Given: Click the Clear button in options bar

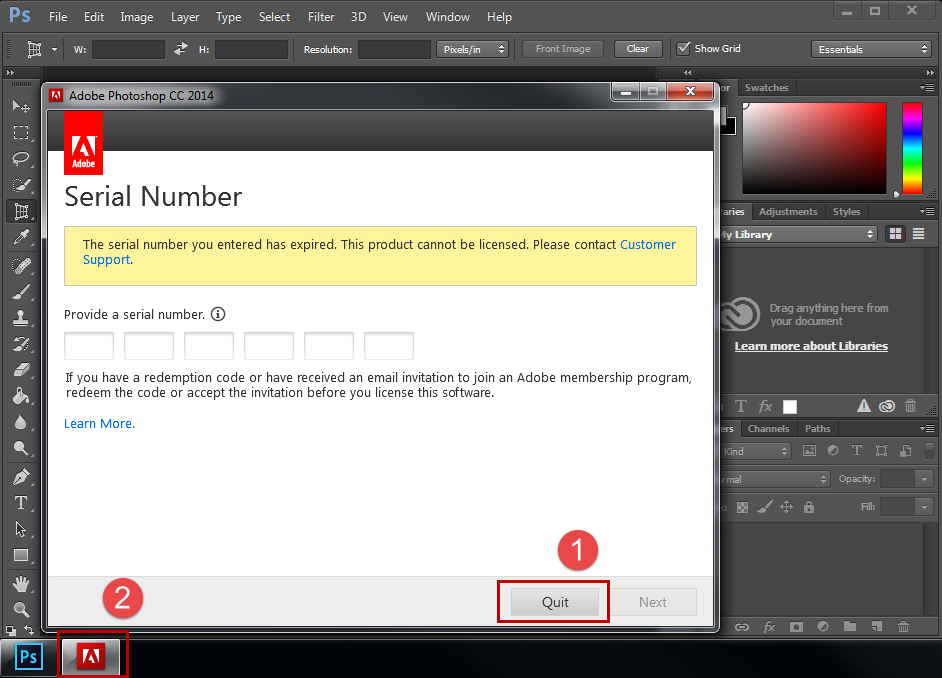Looking at the screenshot, I should 638,49.
